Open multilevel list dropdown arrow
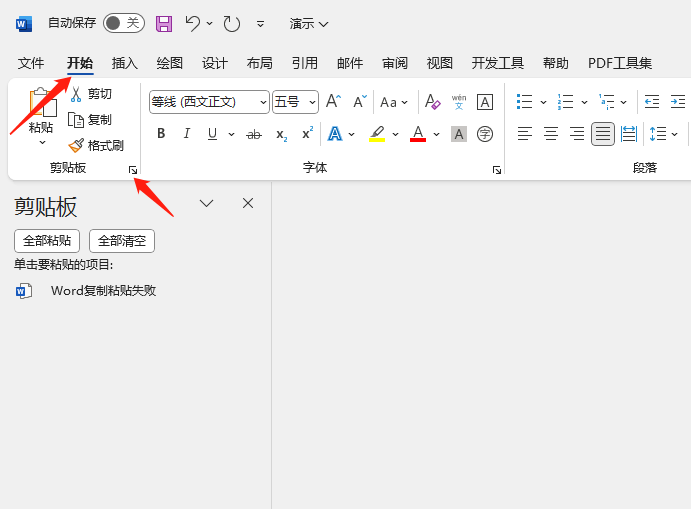691x509 pixels. coord(624,102)
